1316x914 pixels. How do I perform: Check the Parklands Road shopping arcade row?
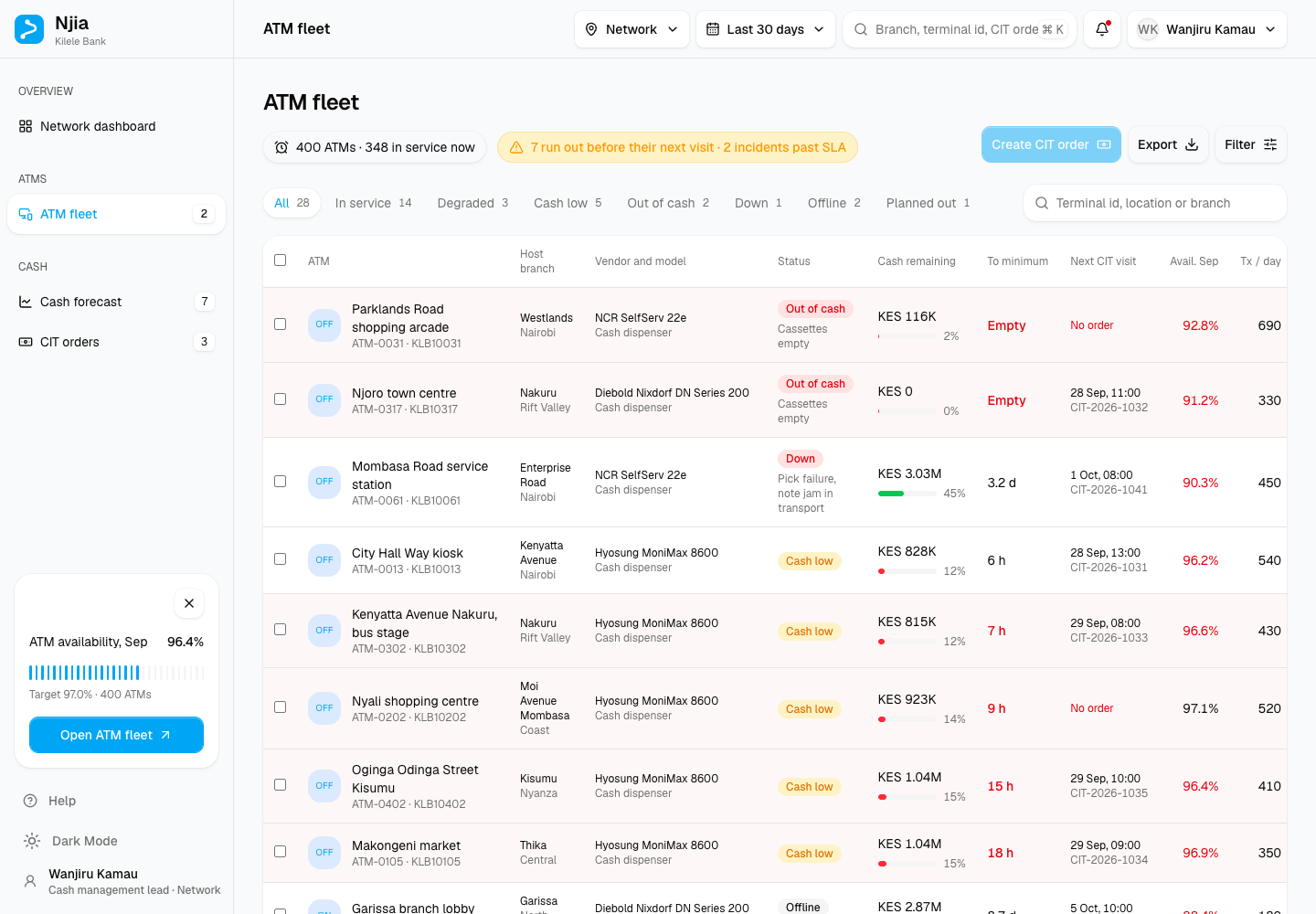pyautogui.click(x=281, y=324)
